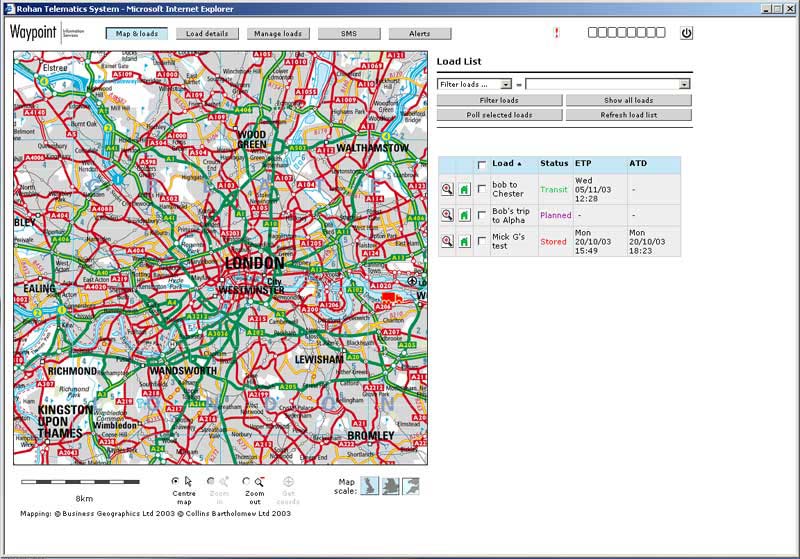Click magnifier icon for 'Mick G's test'
800x559 pixels.
click(x=447, y=241)
